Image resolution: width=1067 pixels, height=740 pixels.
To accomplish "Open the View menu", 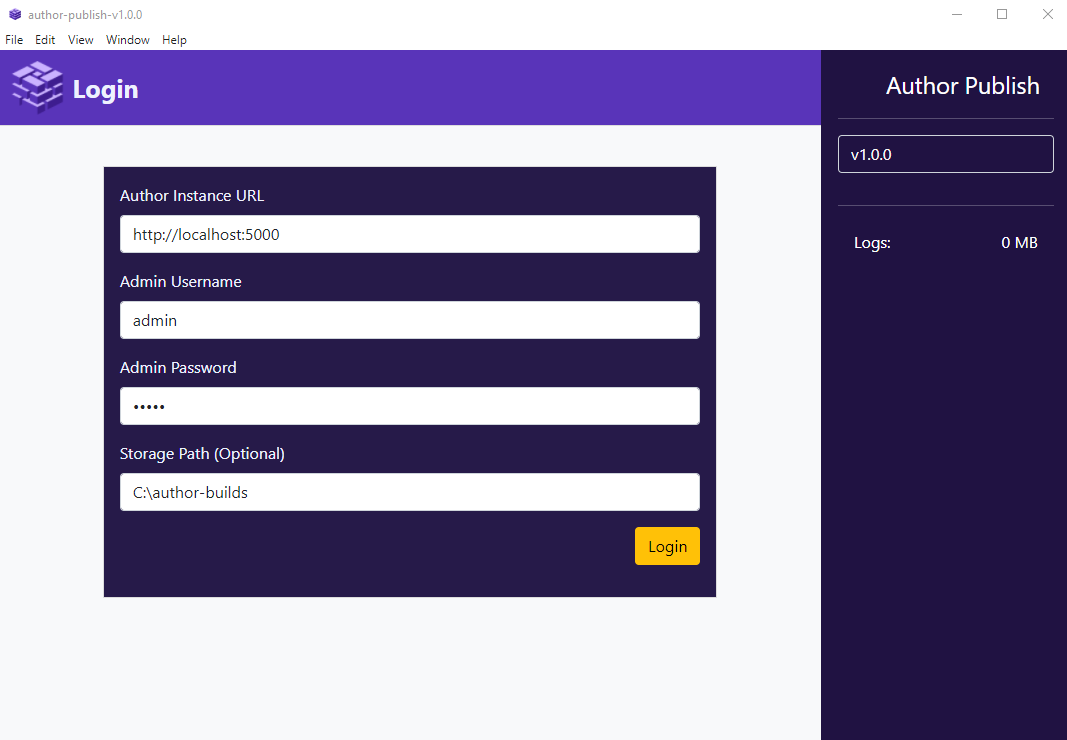I will (x=80, y=40).
